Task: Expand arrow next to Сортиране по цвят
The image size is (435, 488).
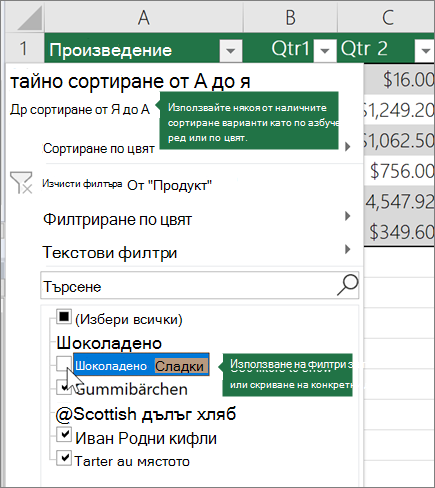Action: 348,146
